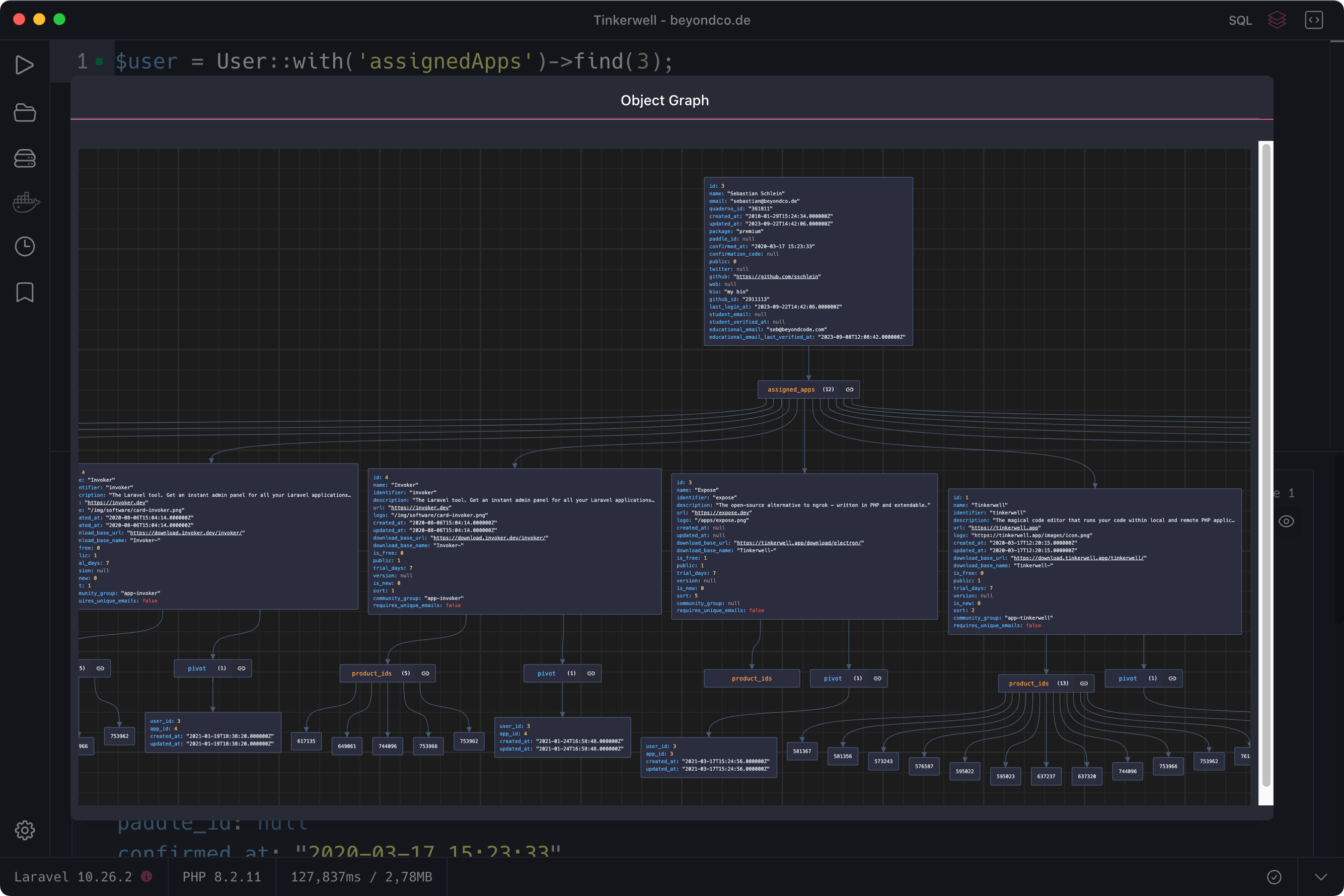Click the layers stack icon in titlebar
Screen dimensions: 1344x896
point(1277,20)
